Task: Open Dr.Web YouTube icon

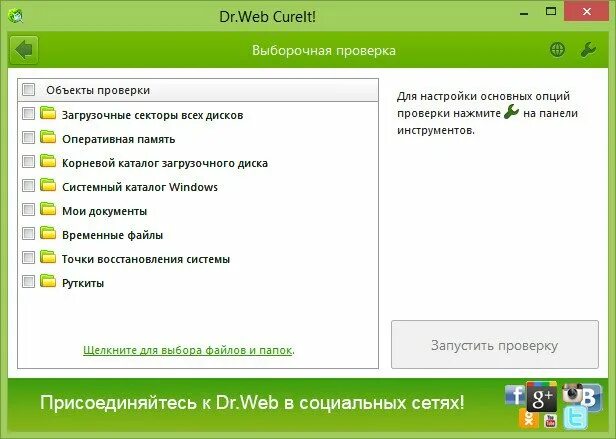Action: pos(550,421)
